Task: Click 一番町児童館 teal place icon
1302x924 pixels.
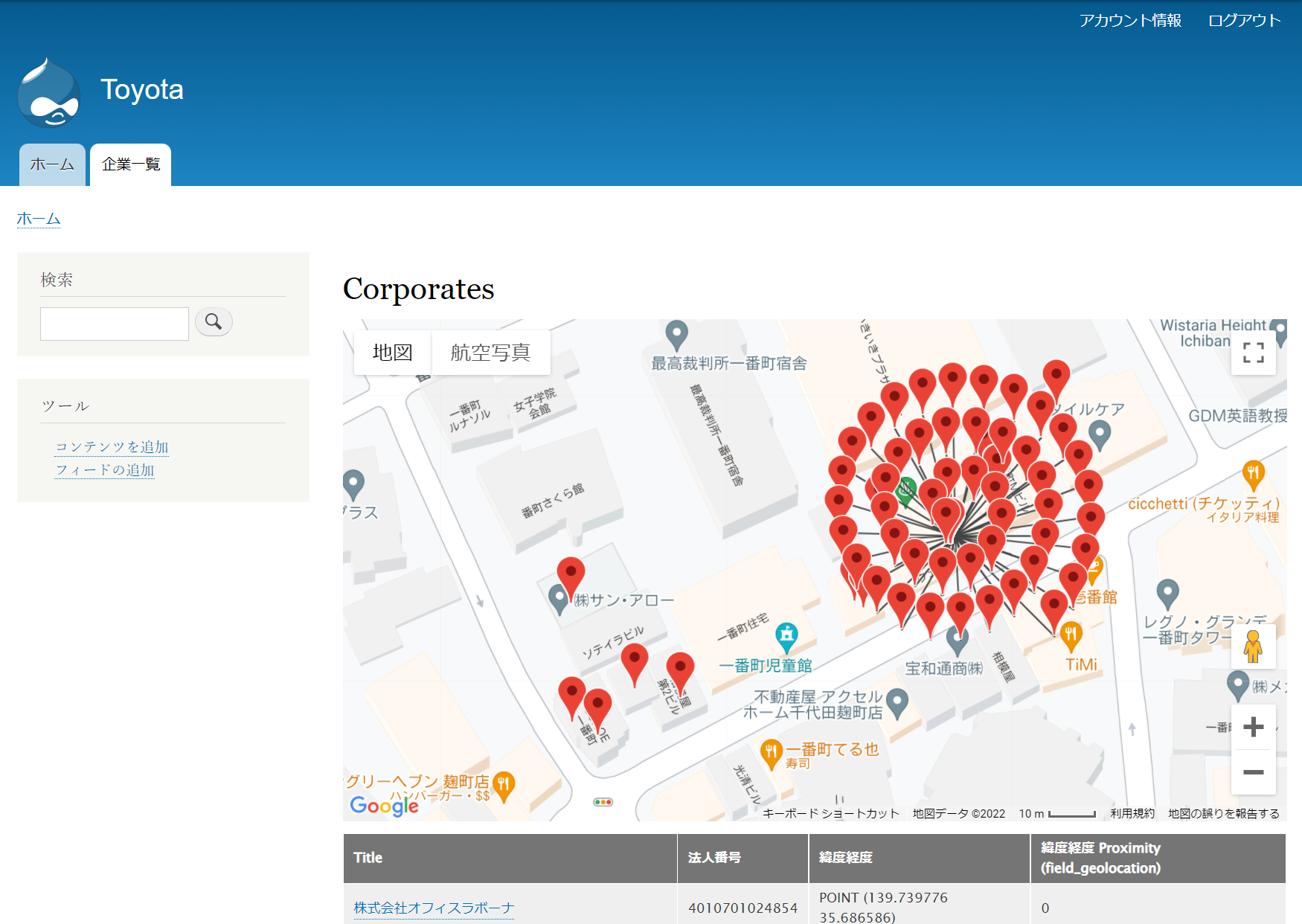Action: pyautogui.click(x=787, y=636)
